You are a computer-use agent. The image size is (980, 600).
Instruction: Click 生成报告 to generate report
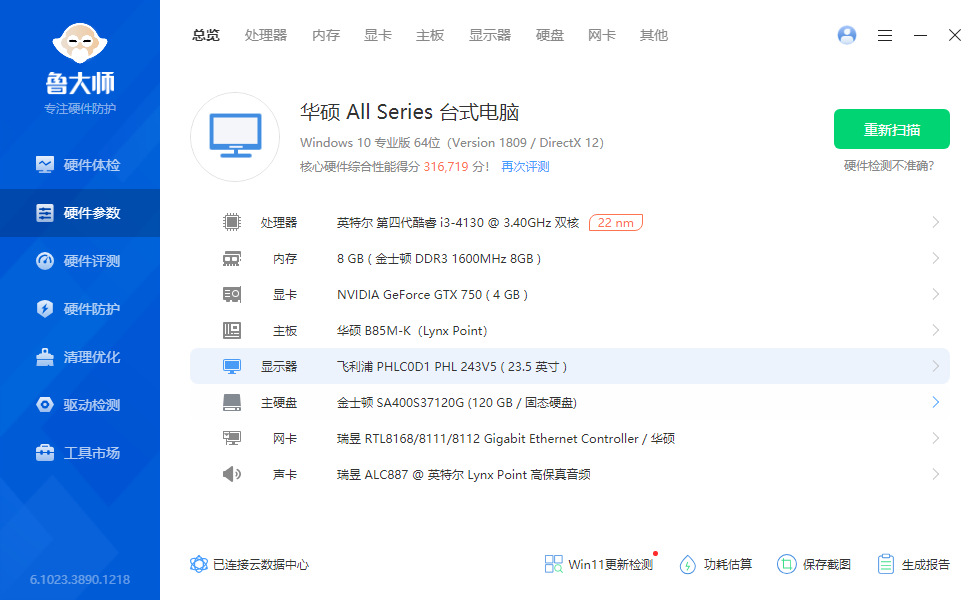pyautogui.click(x=913, y=564)
